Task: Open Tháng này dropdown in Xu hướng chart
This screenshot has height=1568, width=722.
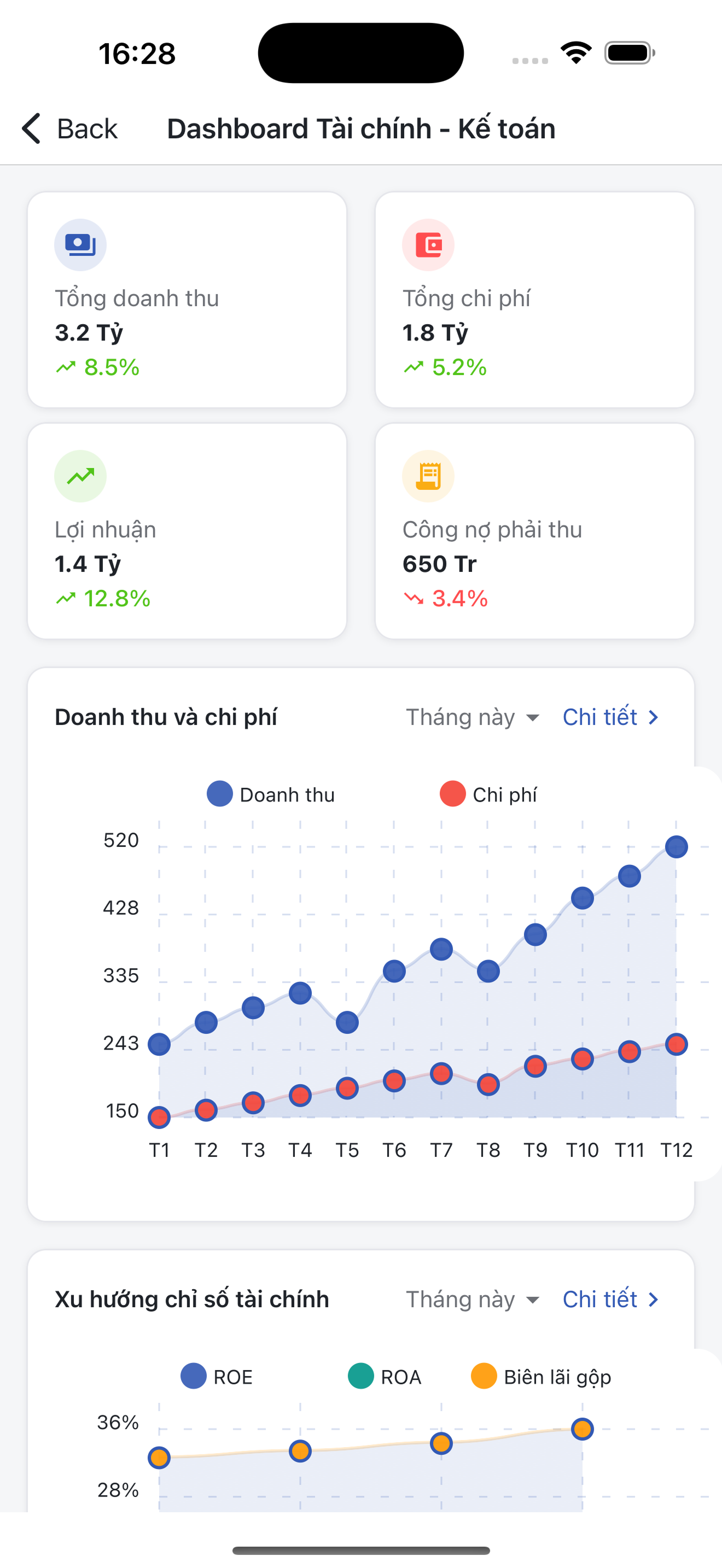Action: 473,1299
